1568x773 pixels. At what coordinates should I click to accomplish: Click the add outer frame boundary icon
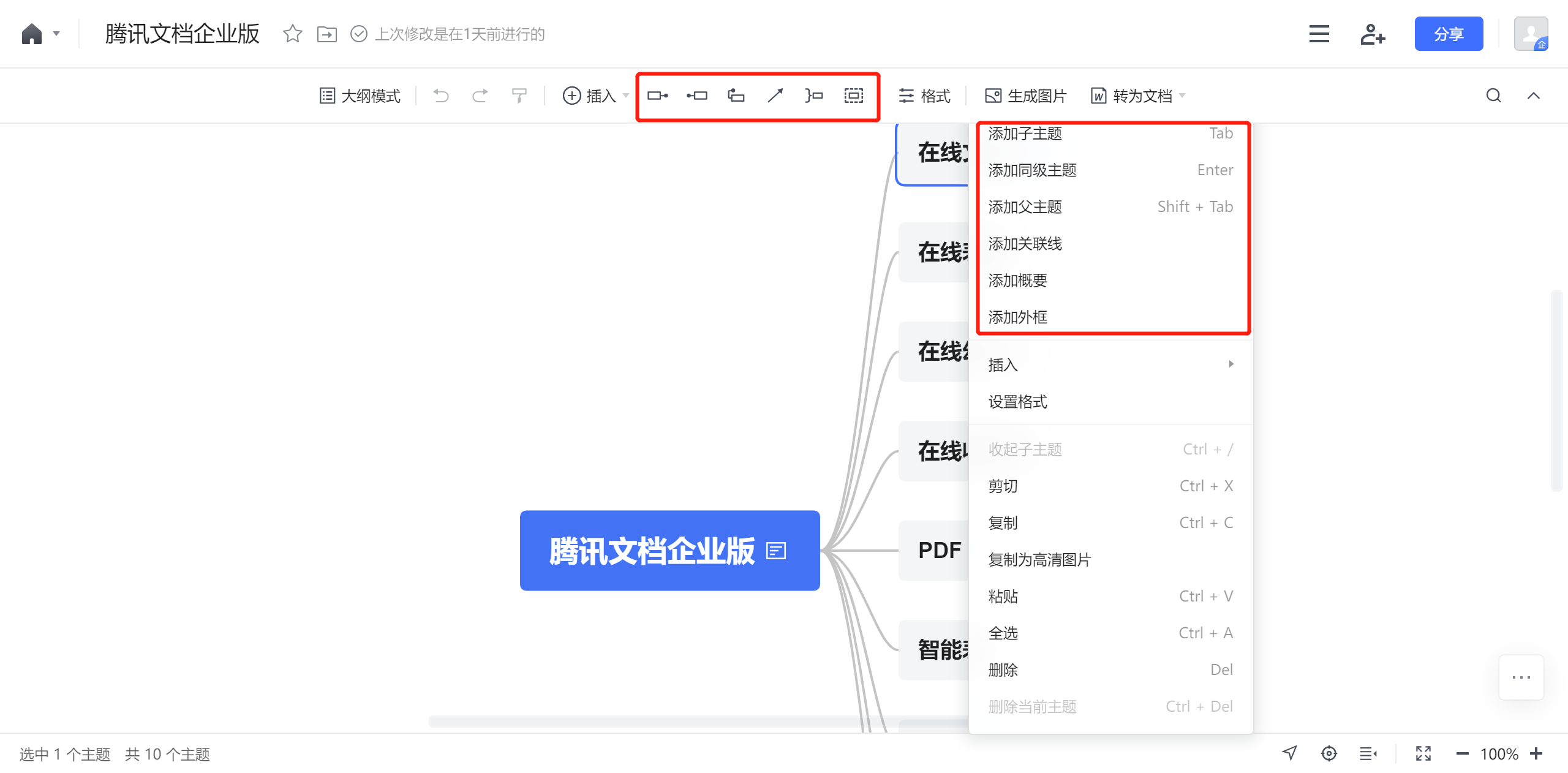[x=853, y=96]
